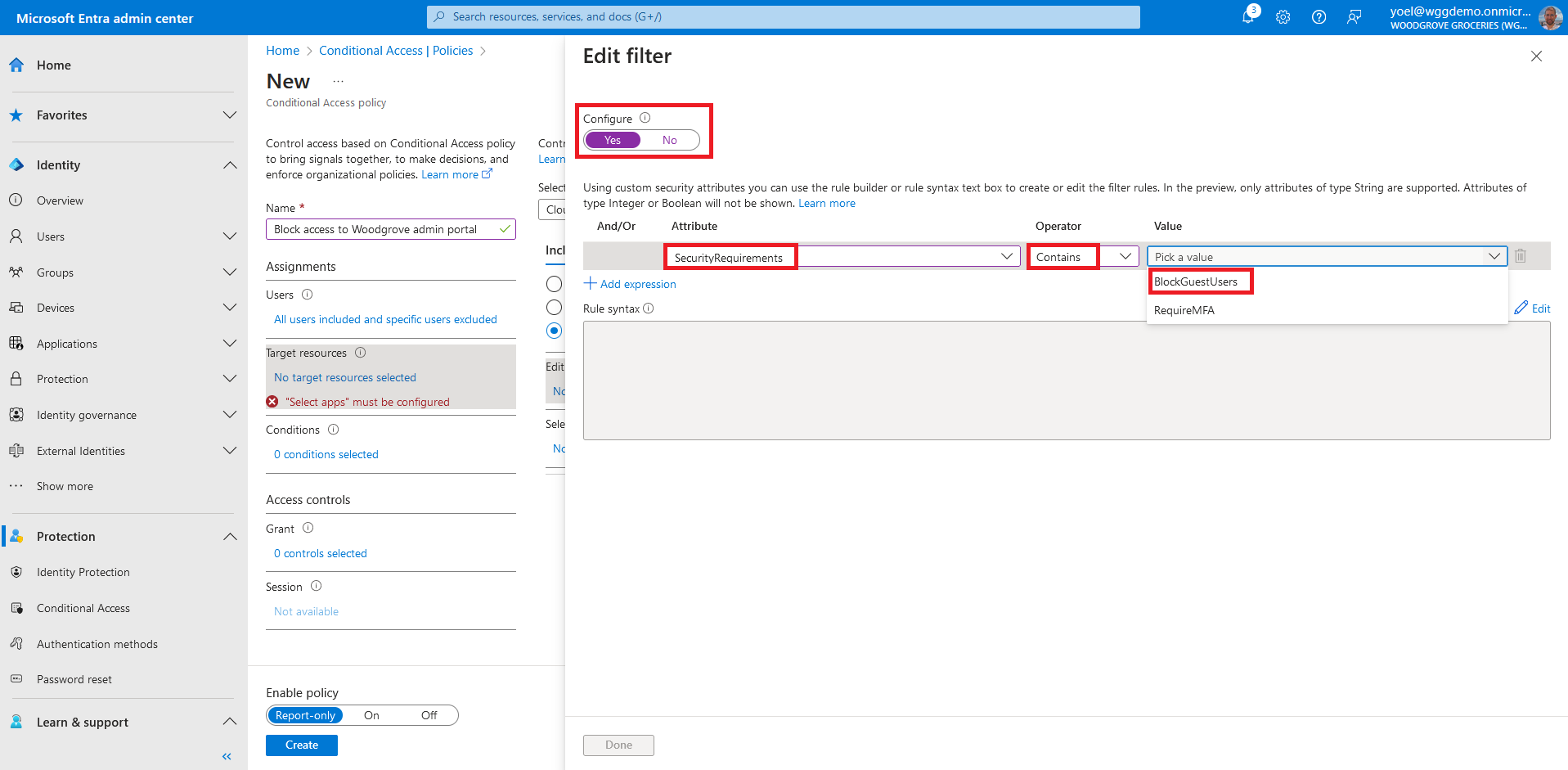Set Enable policy to Off

(429, 715)
